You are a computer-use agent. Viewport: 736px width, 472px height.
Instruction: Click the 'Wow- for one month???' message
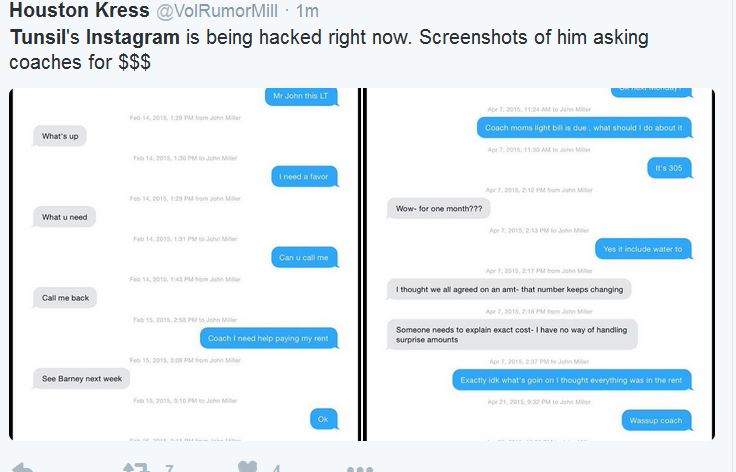pyautogui.click(x=439, y=209)
